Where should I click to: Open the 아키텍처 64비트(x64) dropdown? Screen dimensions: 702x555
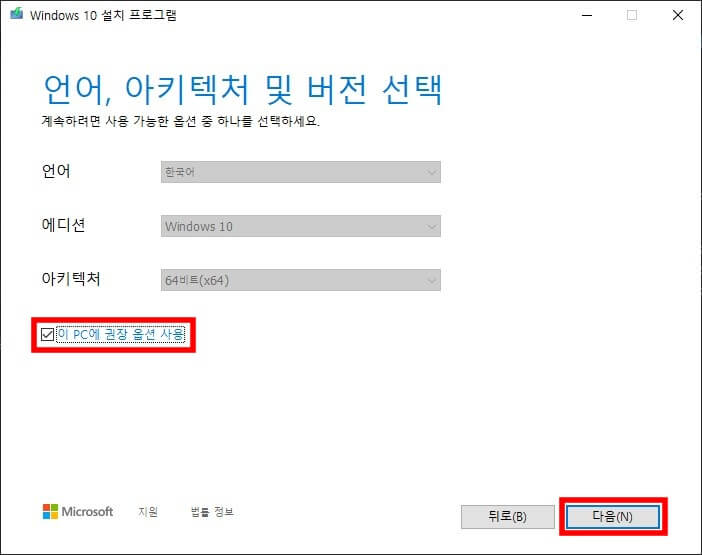300,280
